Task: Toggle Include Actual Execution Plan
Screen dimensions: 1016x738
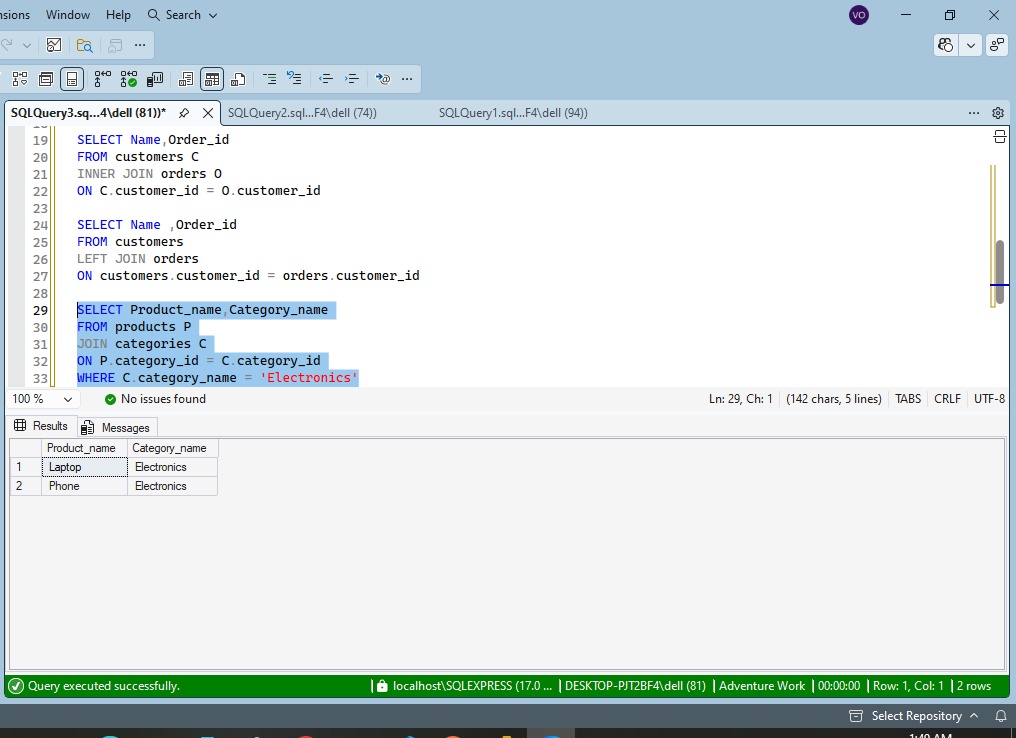Action: pos(102,79)
